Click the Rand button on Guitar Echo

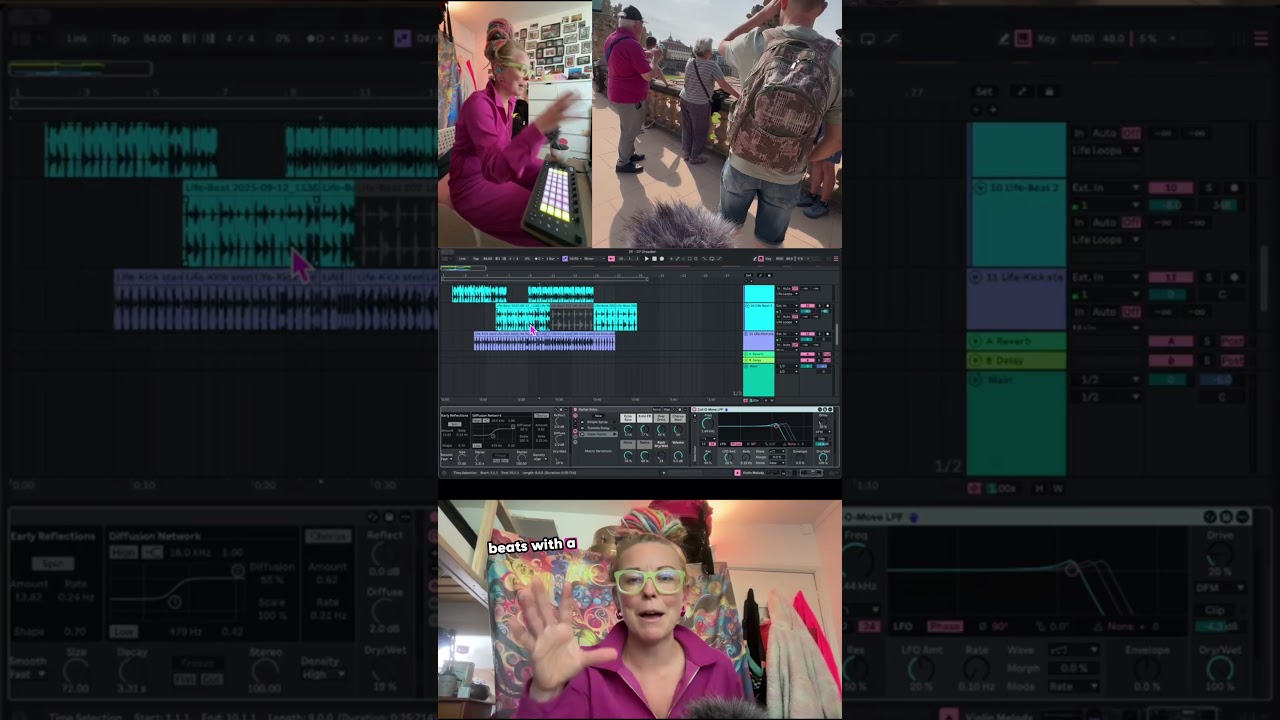pyautogui.click(x=657, y=410)
